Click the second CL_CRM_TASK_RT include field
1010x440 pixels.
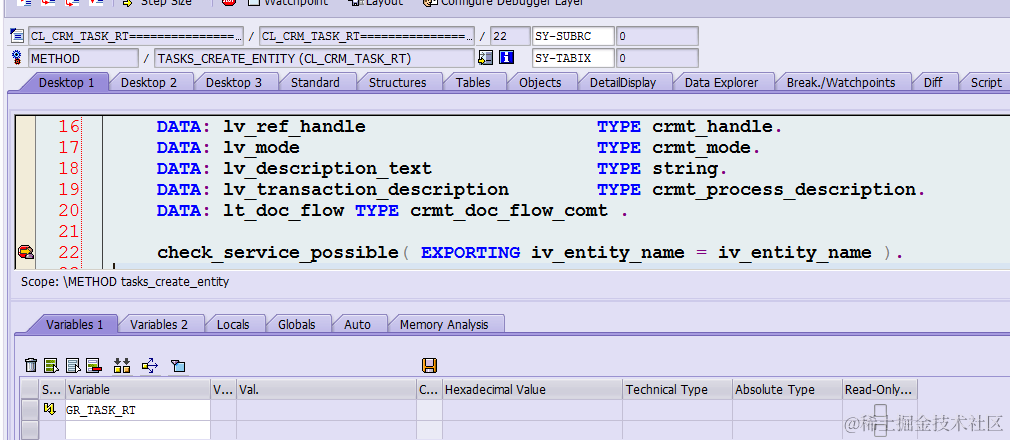click(367, 36)
